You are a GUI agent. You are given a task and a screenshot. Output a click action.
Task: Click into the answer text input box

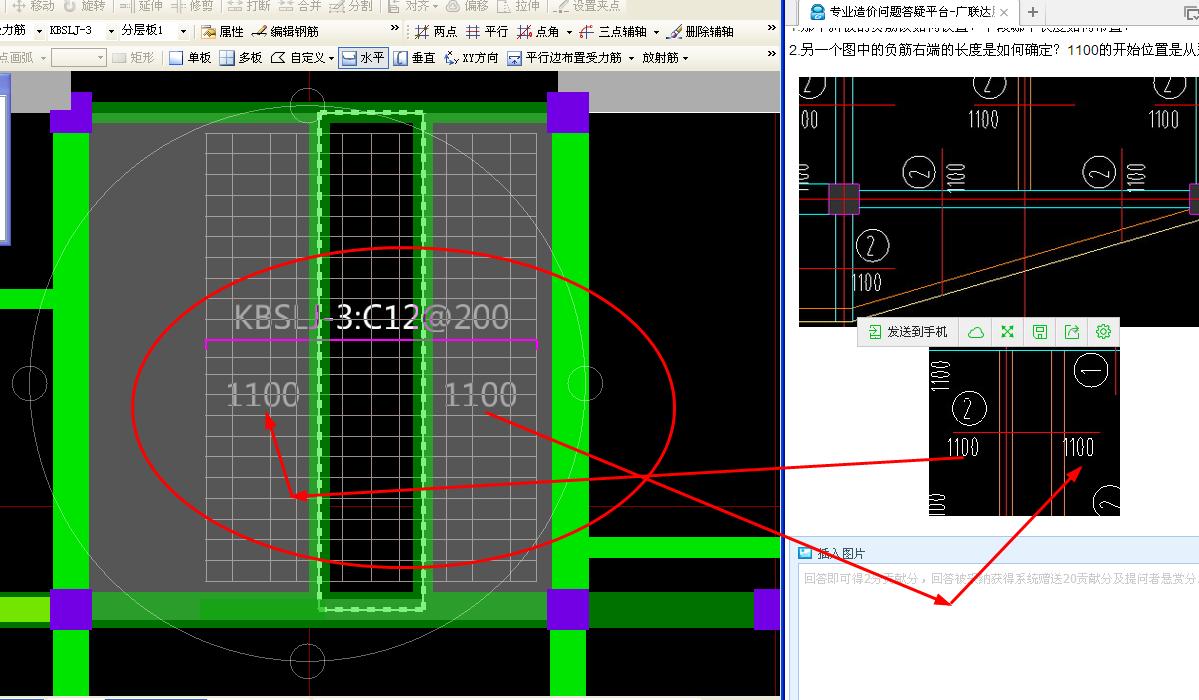[998, 631]
